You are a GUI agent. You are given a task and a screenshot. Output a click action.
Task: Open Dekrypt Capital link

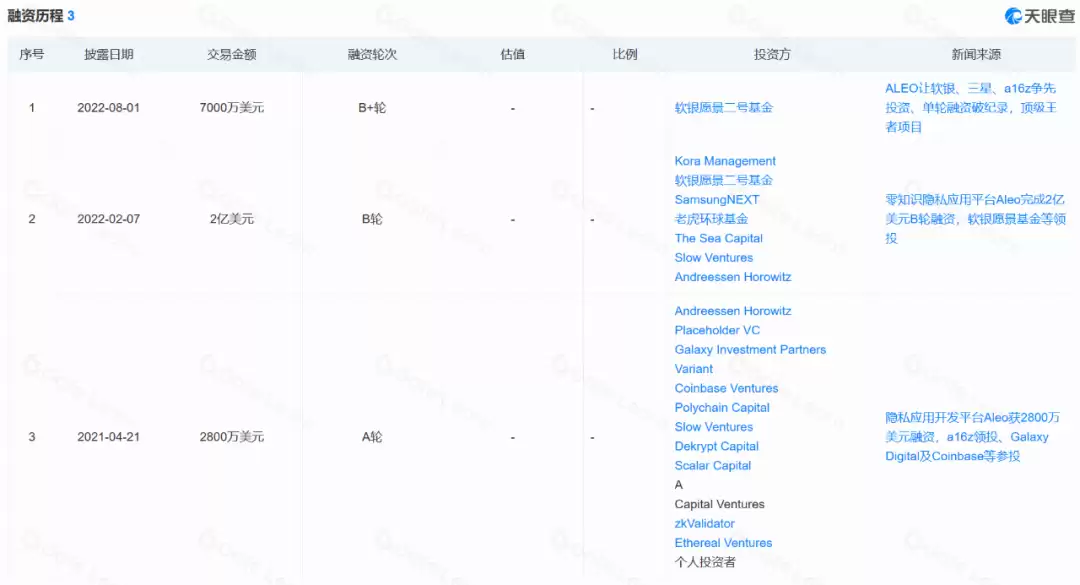pyautogui.click(x=716, y=446)
